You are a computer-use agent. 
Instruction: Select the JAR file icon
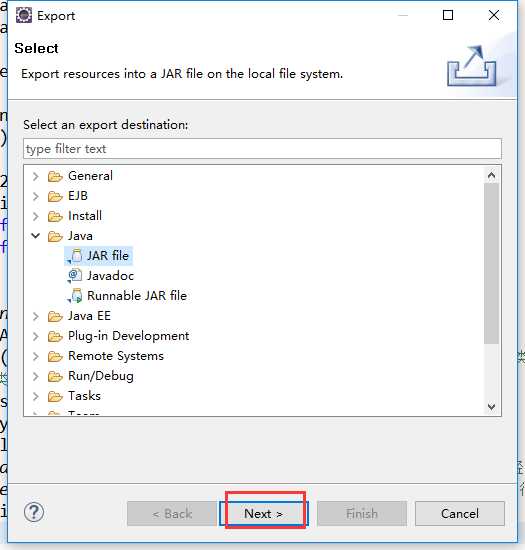[x=75, y=256]
